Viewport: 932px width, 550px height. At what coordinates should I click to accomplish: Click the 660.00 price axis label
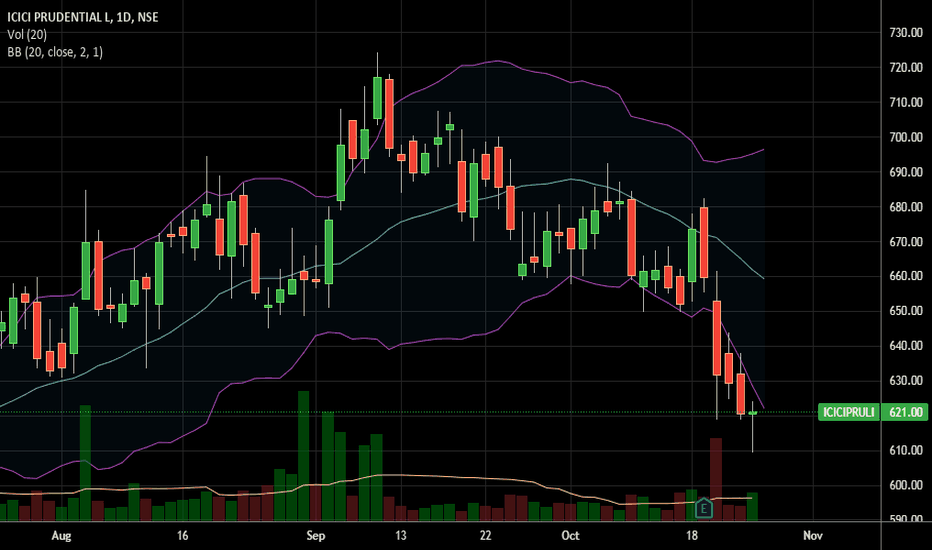click(x=905, y=276)
